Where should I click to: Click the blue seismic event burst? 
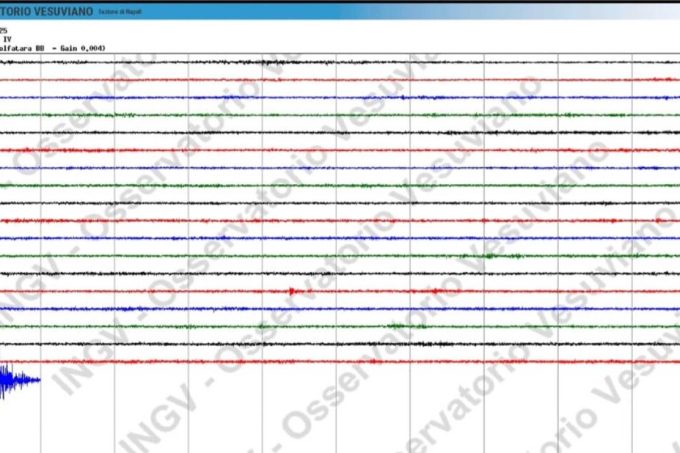click(14, 380)
